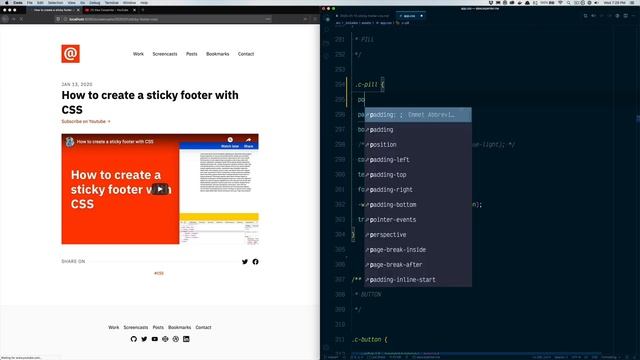Click the Spotlight search icon in menu bar
Screen dimensions: 640x360
pos(568,3)
